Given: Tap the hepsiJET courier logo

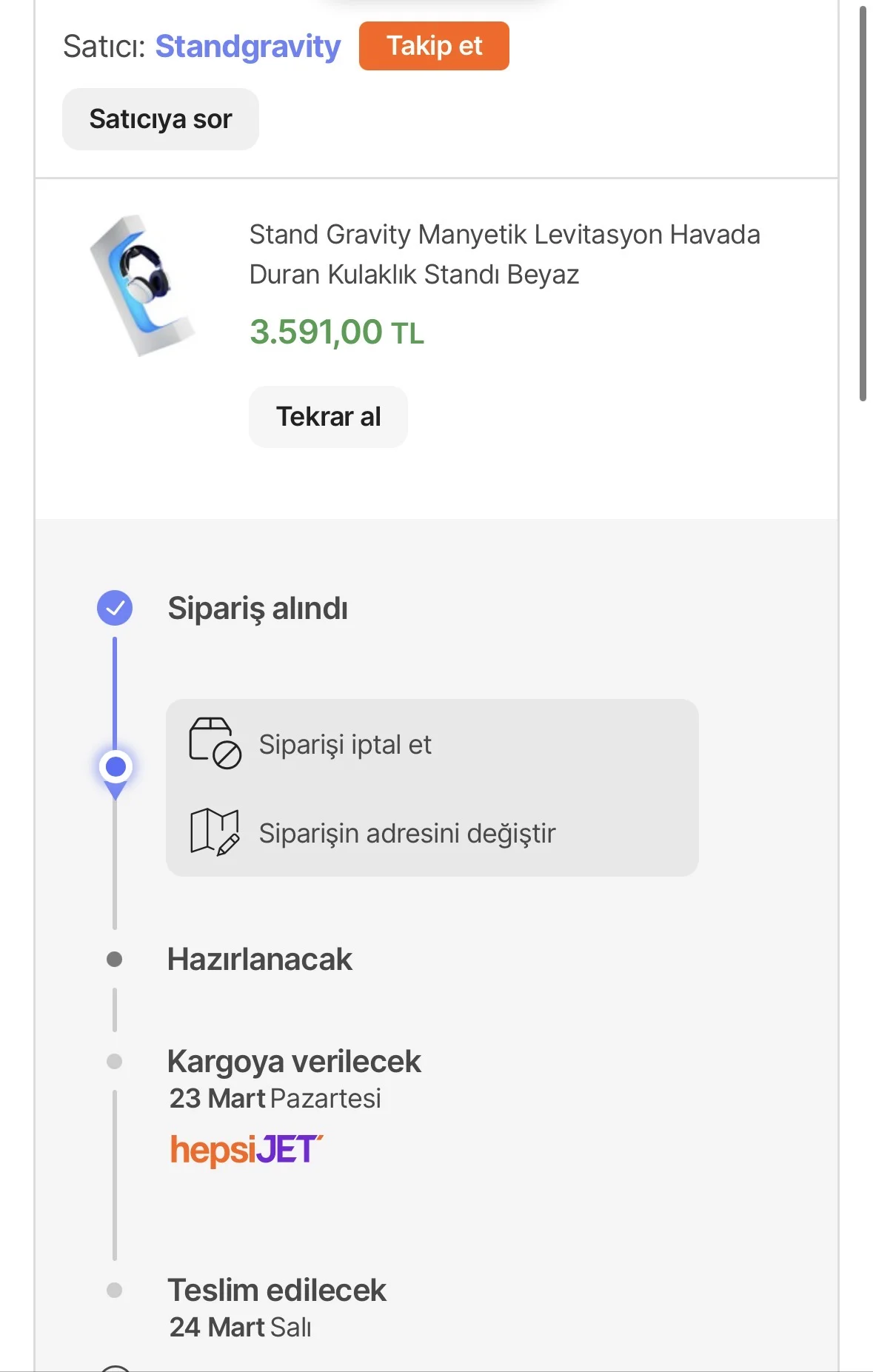Looking at the screenshot, I should (x=246, y=1150).
